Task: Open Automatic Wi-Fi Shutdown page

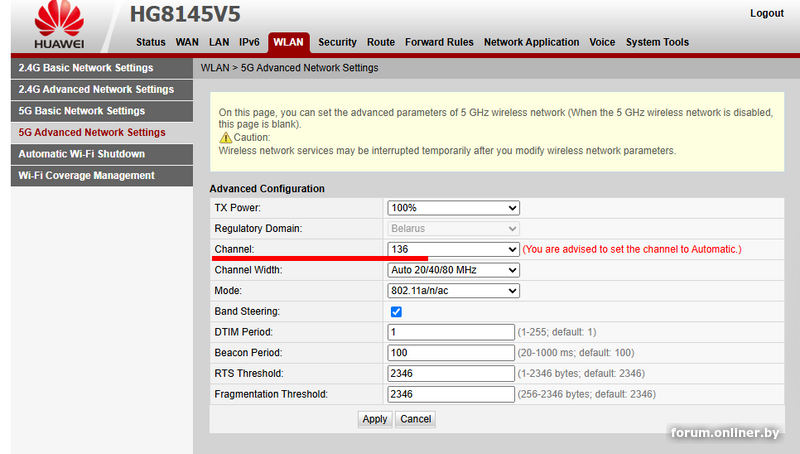Action: pos(102,154)
